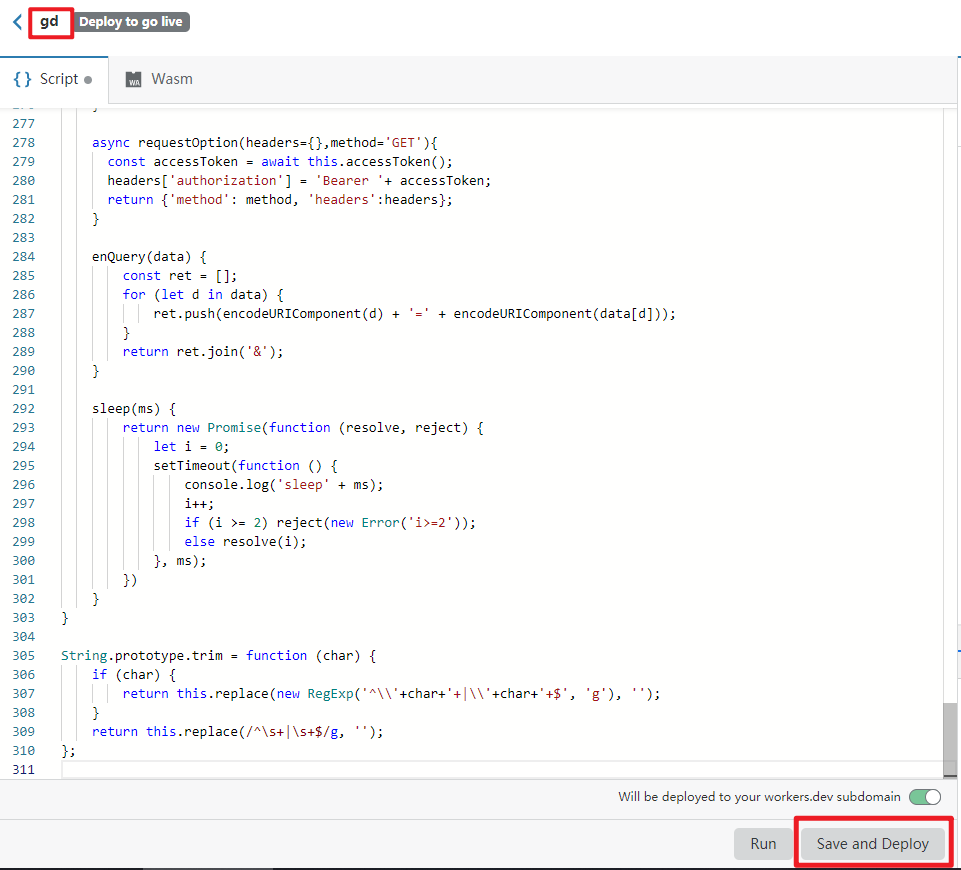Click the curly braces Script icon
961x870 pixels.
click(x=23, y=79)
